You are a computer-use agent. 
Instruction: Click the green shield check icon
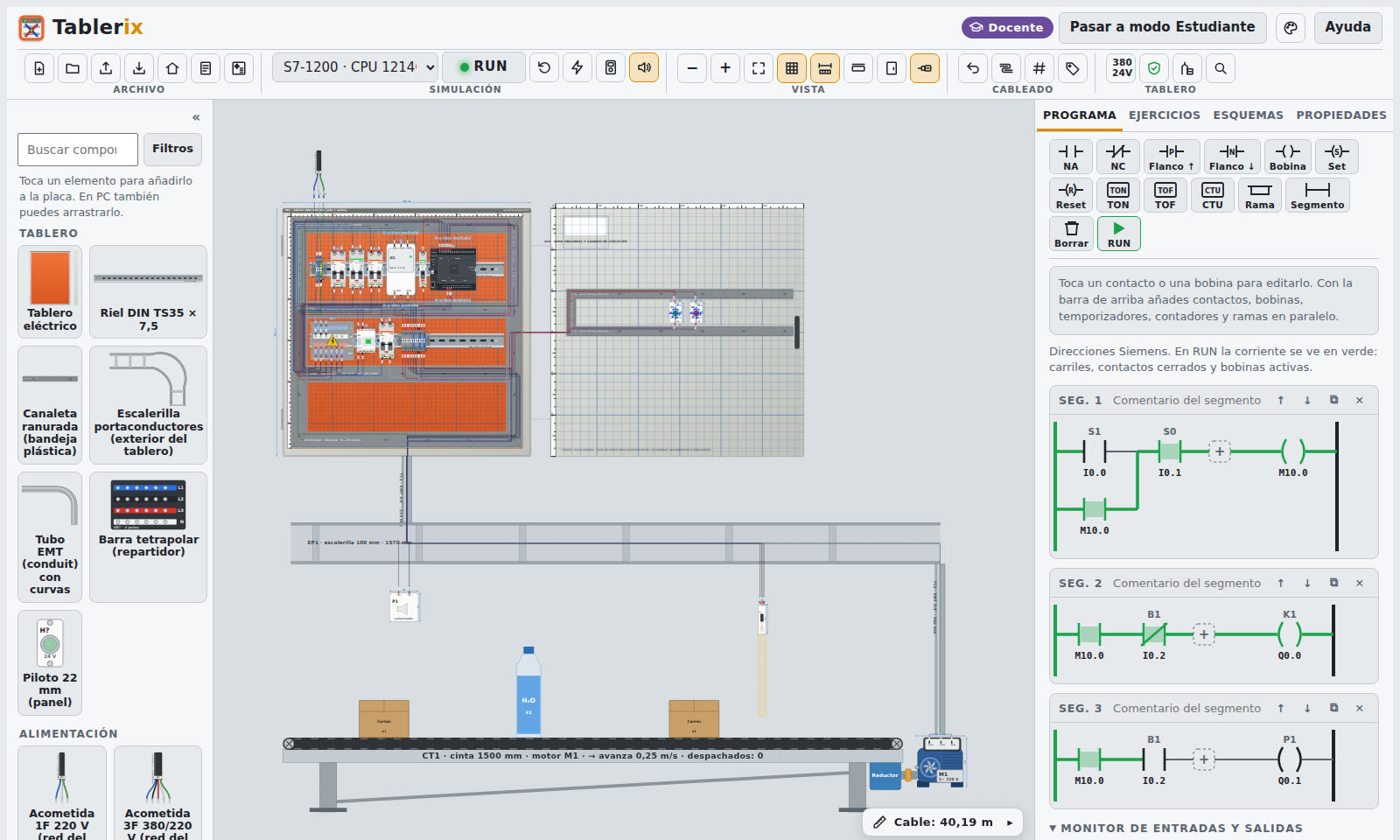(1154, 68)
